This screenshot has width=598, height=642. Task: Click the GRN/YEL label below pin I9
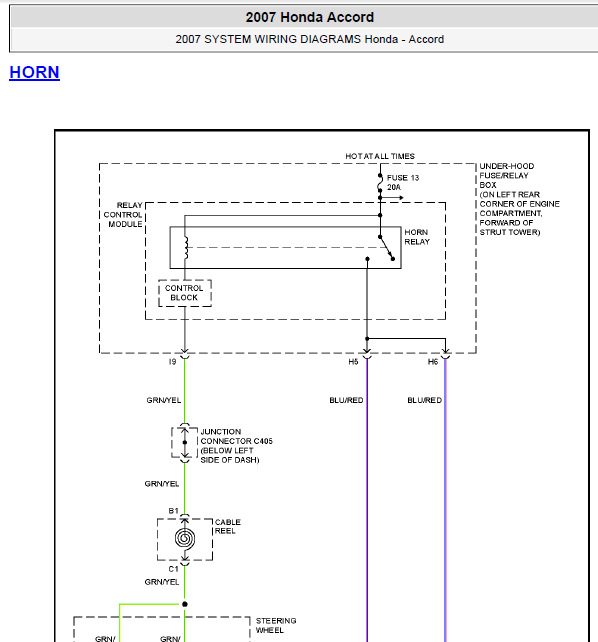[x=164, y=400]
